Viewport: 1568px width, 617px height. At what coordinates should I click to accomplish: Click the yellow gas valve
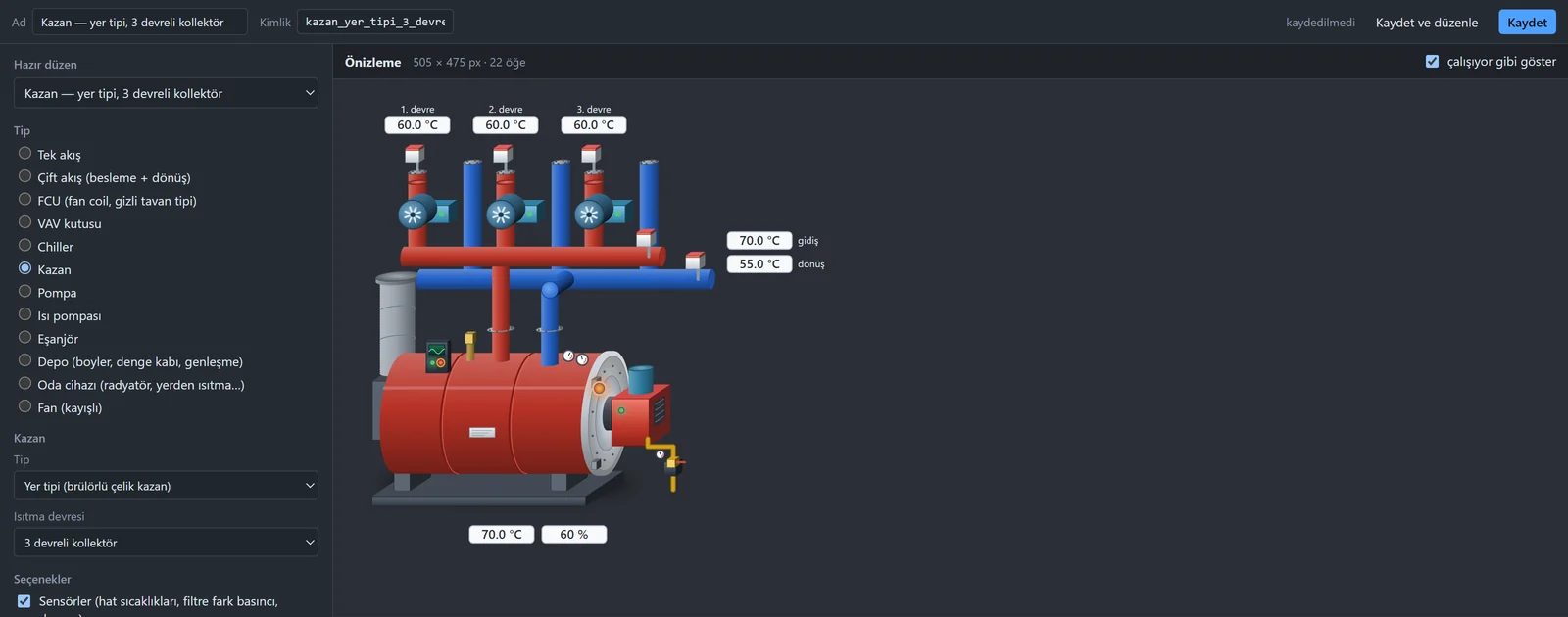[x=671, y=465]
